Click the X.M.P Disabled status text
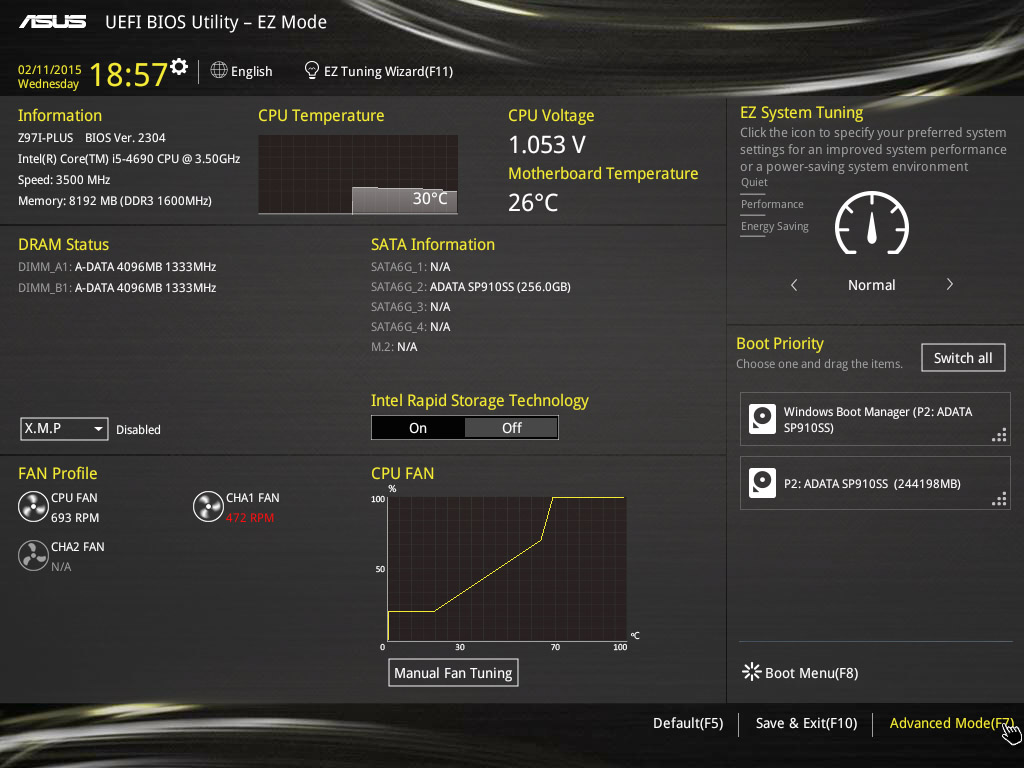The height and width of the screenshot is (768, 1024). coord(138,430)
